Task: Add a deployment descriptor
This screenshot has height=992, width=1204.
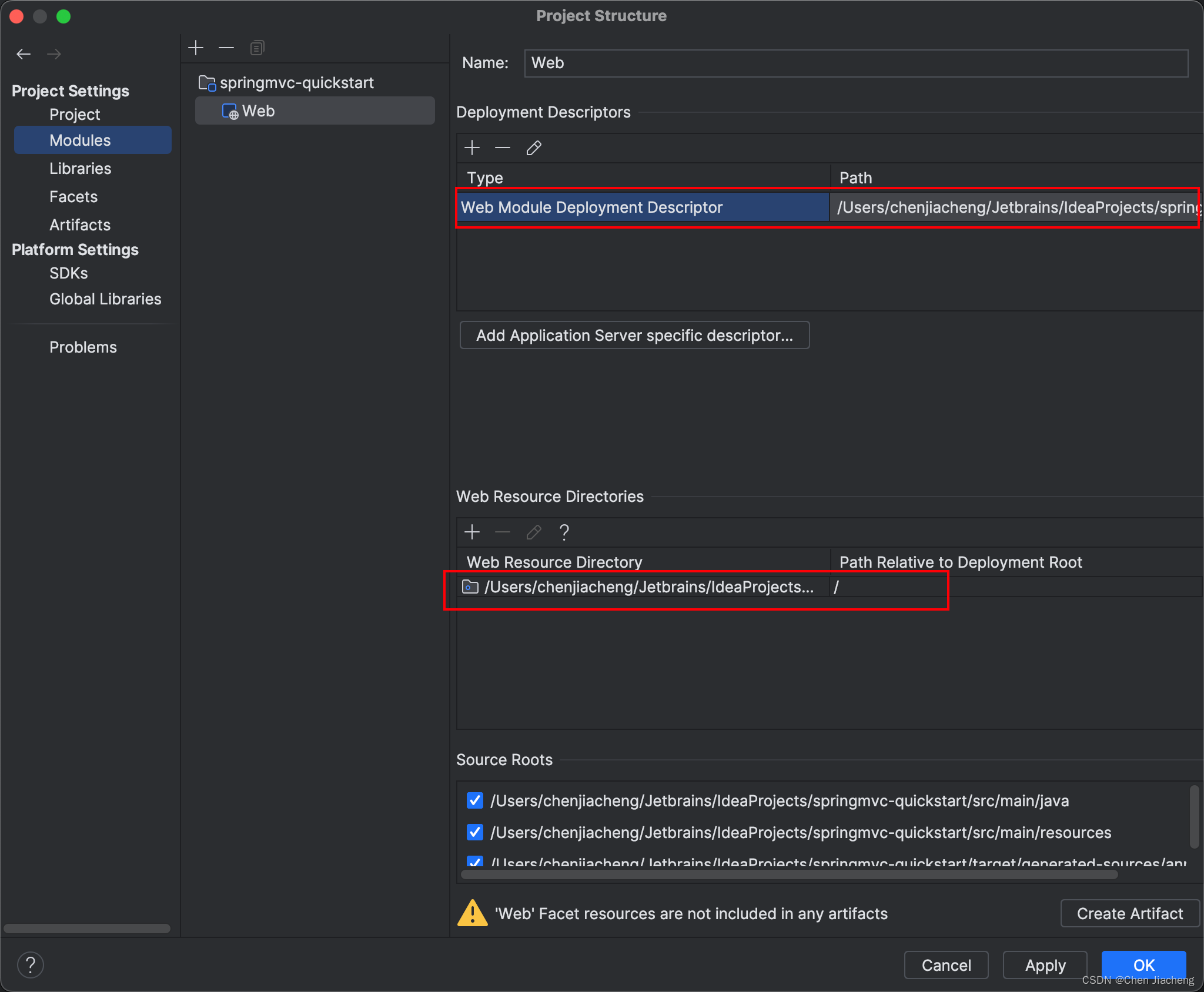Action: point(472,148)
